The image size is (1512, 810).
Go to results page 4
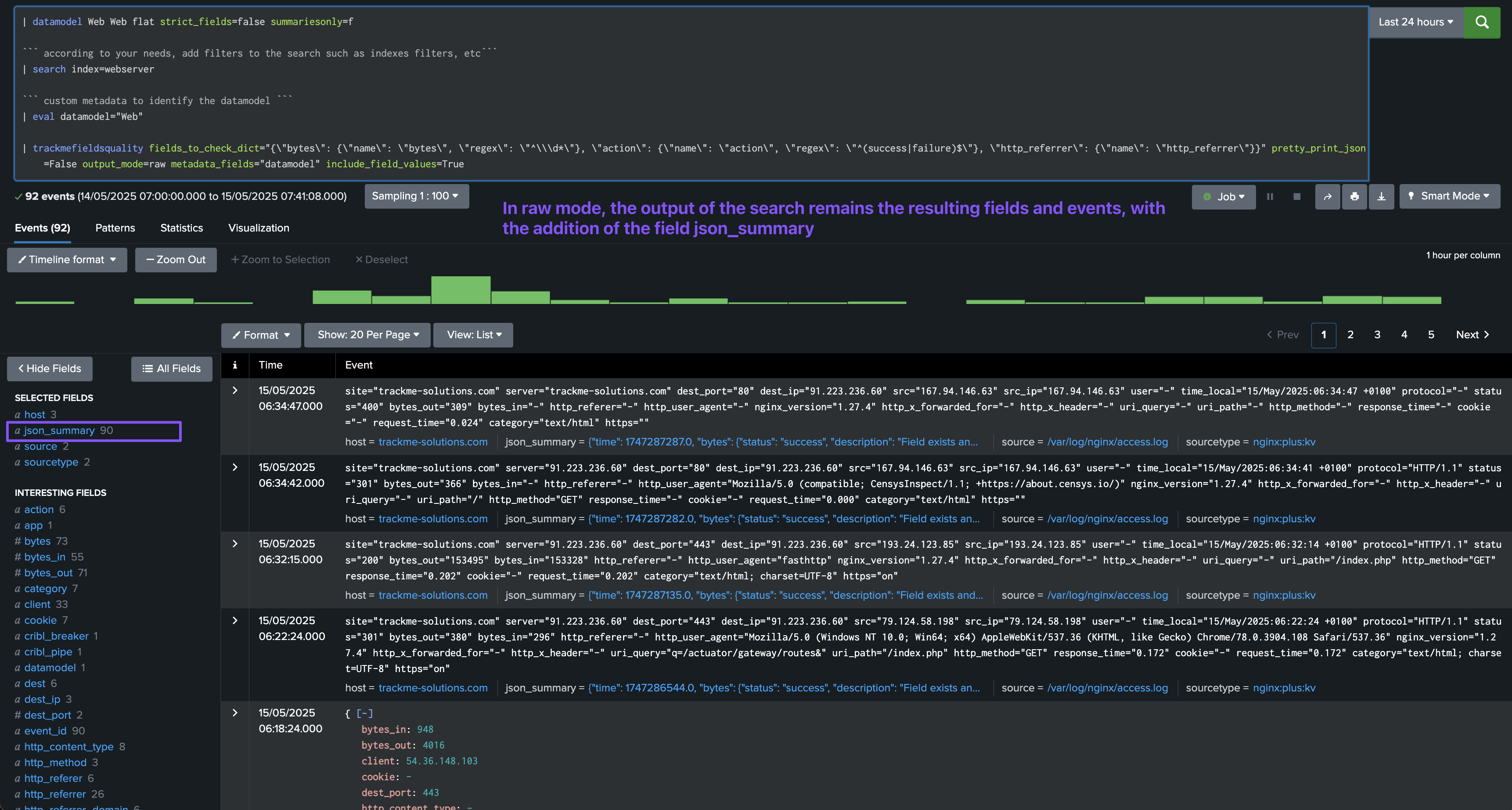(1404, 335)
